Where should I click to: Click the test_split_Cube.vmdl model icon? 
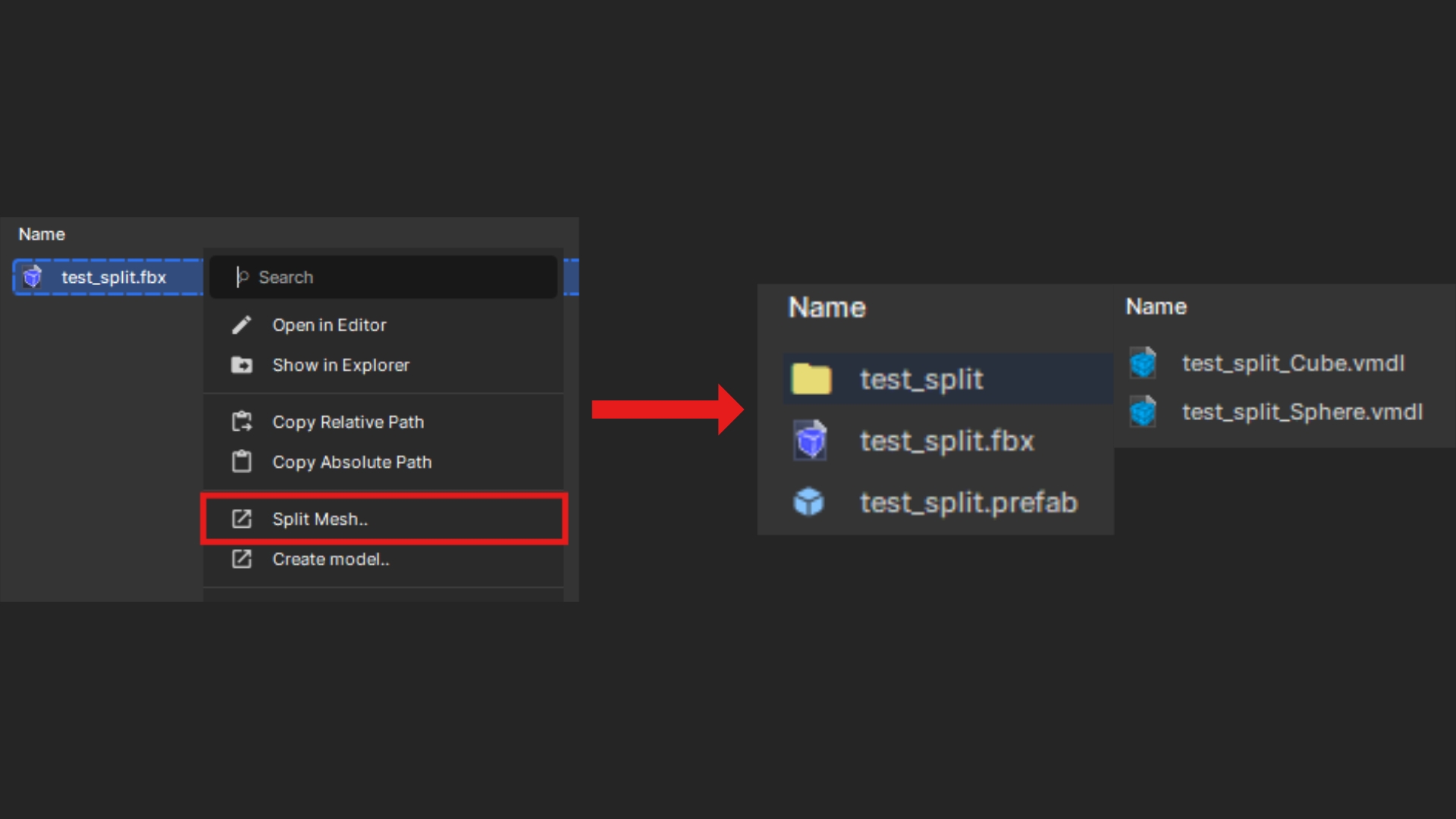coord(1143,363)
